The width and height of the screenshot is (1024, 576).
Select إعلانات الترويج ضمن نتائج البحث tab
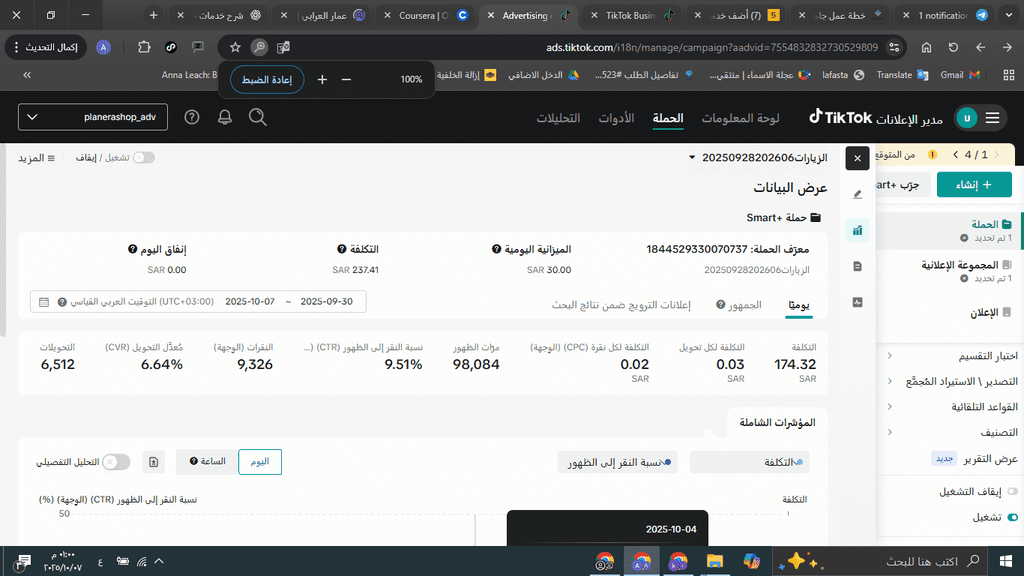621,305
